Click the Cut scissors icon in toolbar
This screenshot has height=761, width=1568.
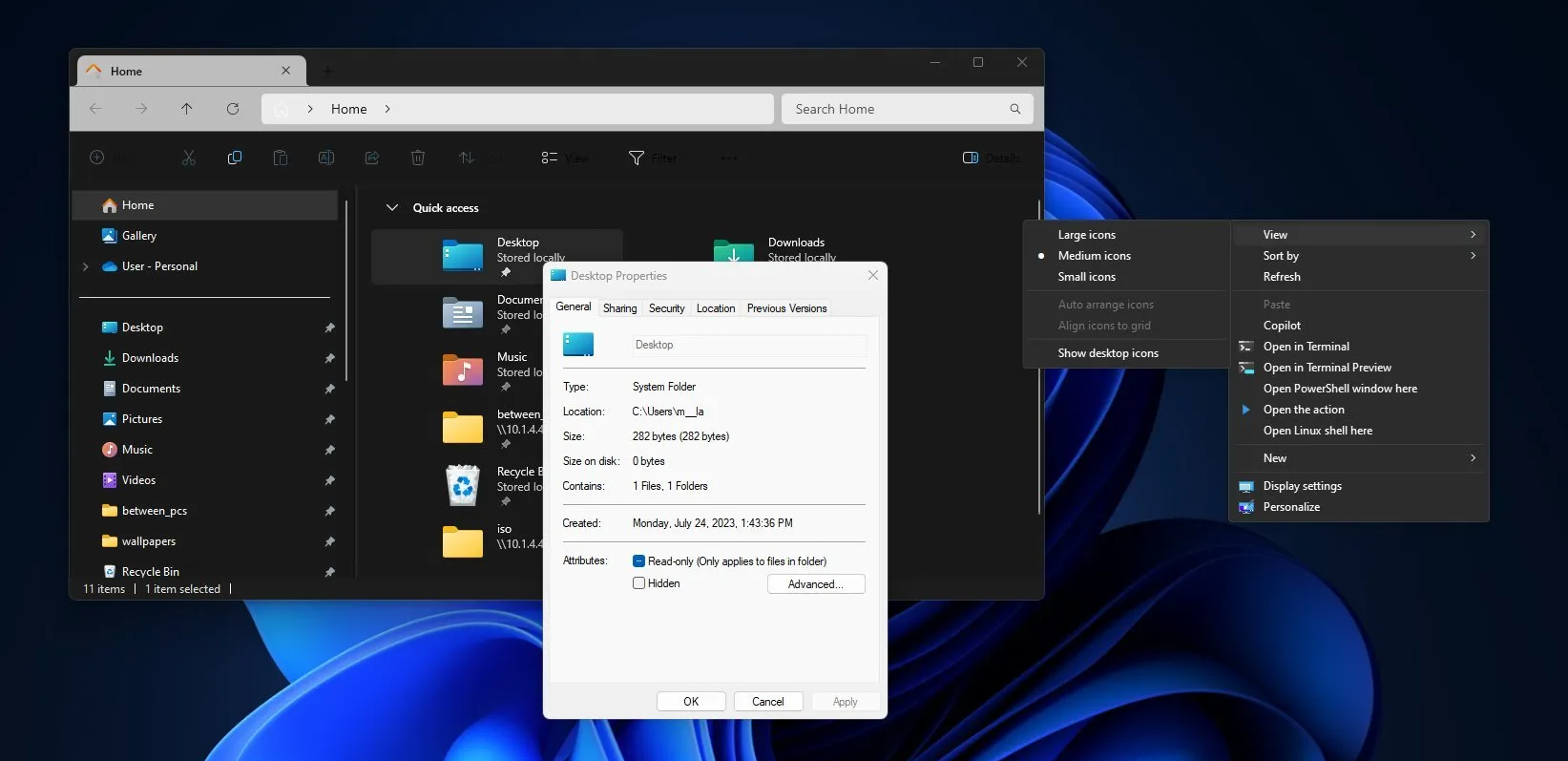pos(189,158)
